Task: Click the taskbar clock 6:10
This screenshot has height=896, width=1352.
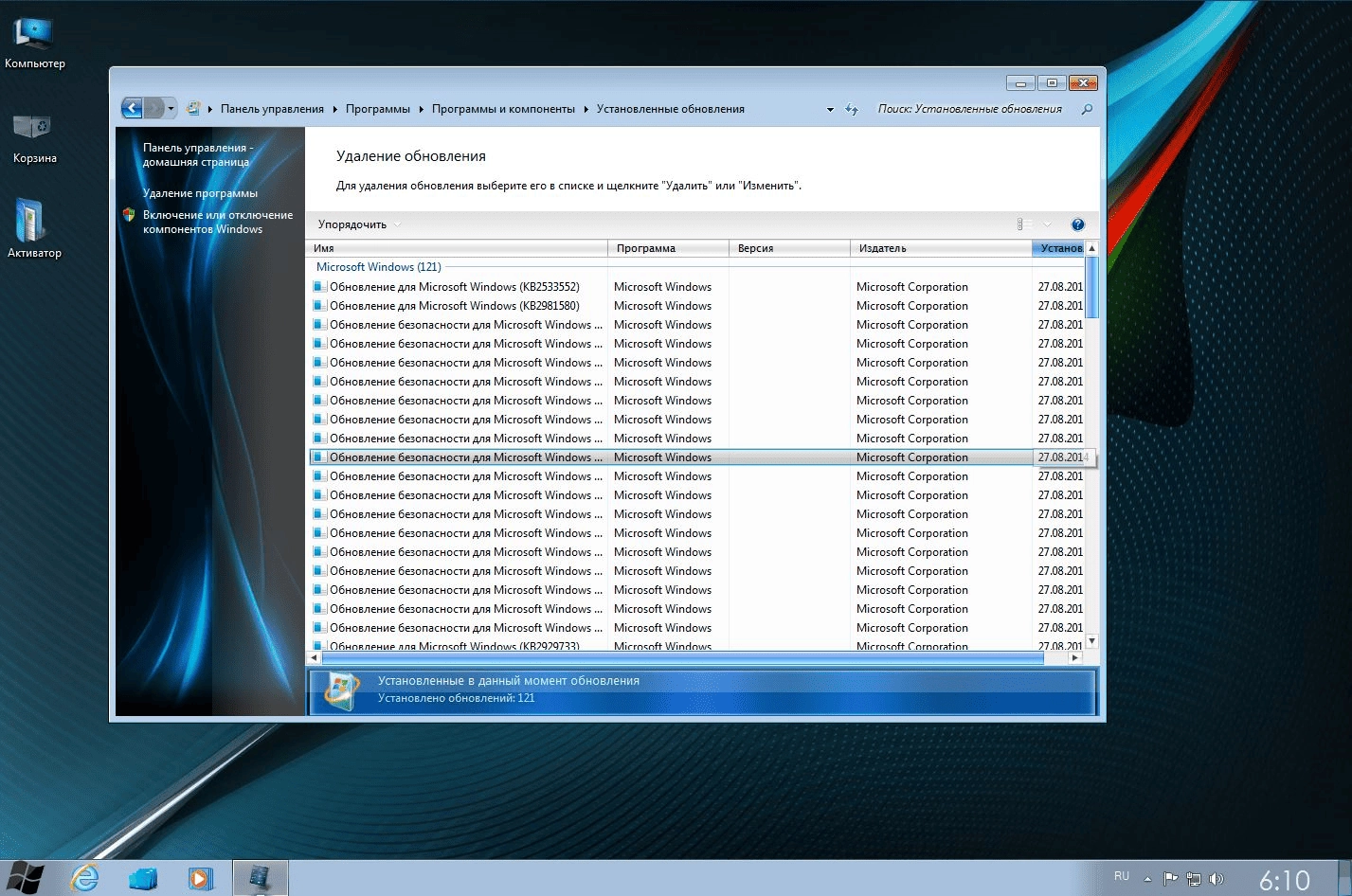Action: [1285, 880]
